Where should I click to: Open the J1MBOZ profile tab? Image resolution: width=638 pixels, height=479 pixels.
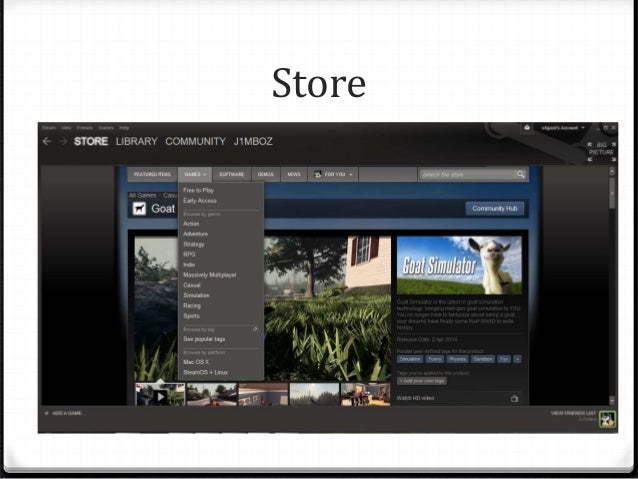253,141
